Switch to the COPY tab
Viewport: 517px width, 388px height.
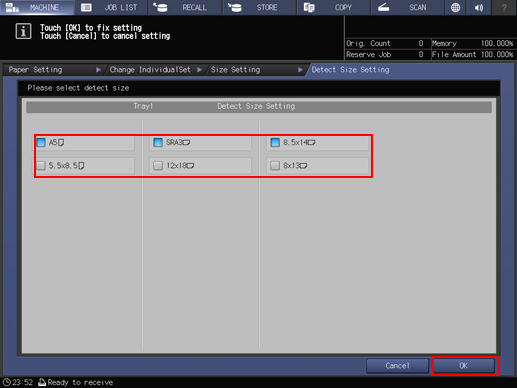(x=334, y=7)
